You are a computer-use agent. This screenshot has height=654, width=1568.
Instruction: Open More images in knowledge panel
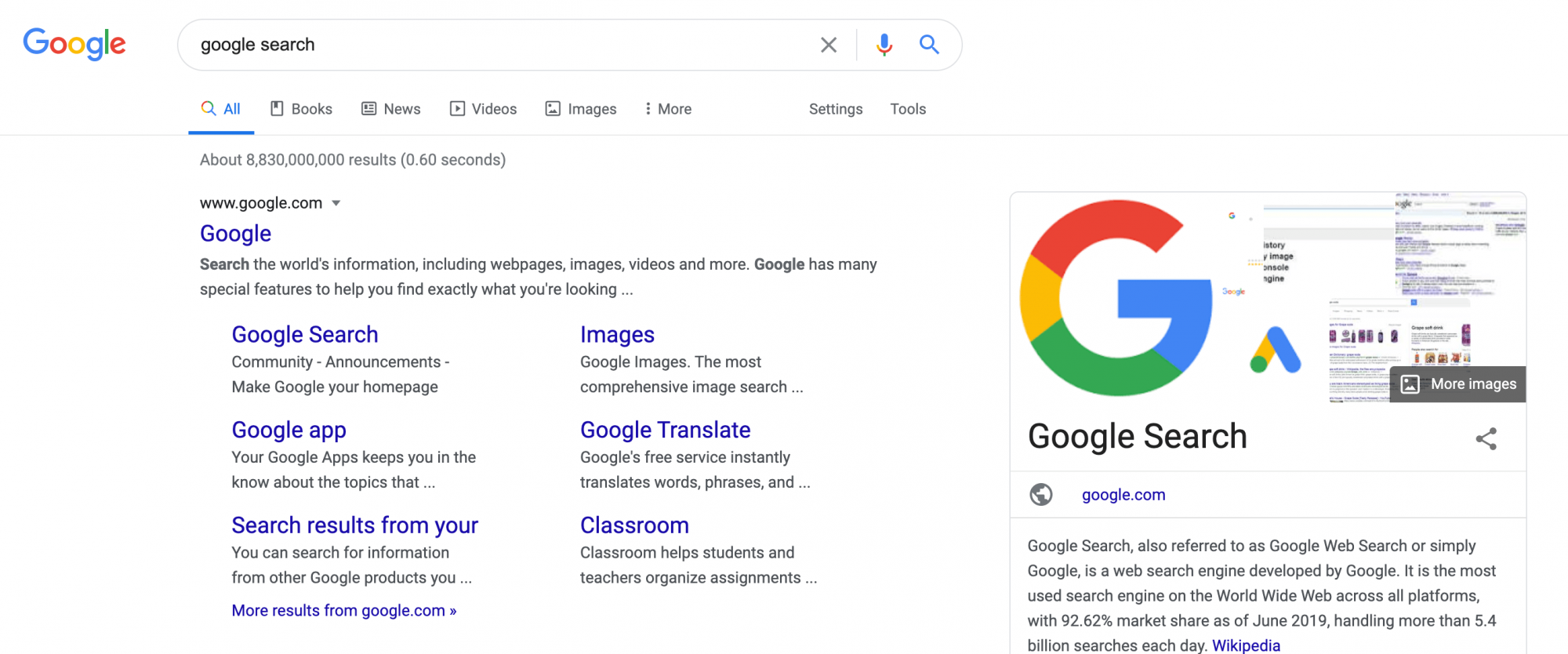coord(1458,384)
